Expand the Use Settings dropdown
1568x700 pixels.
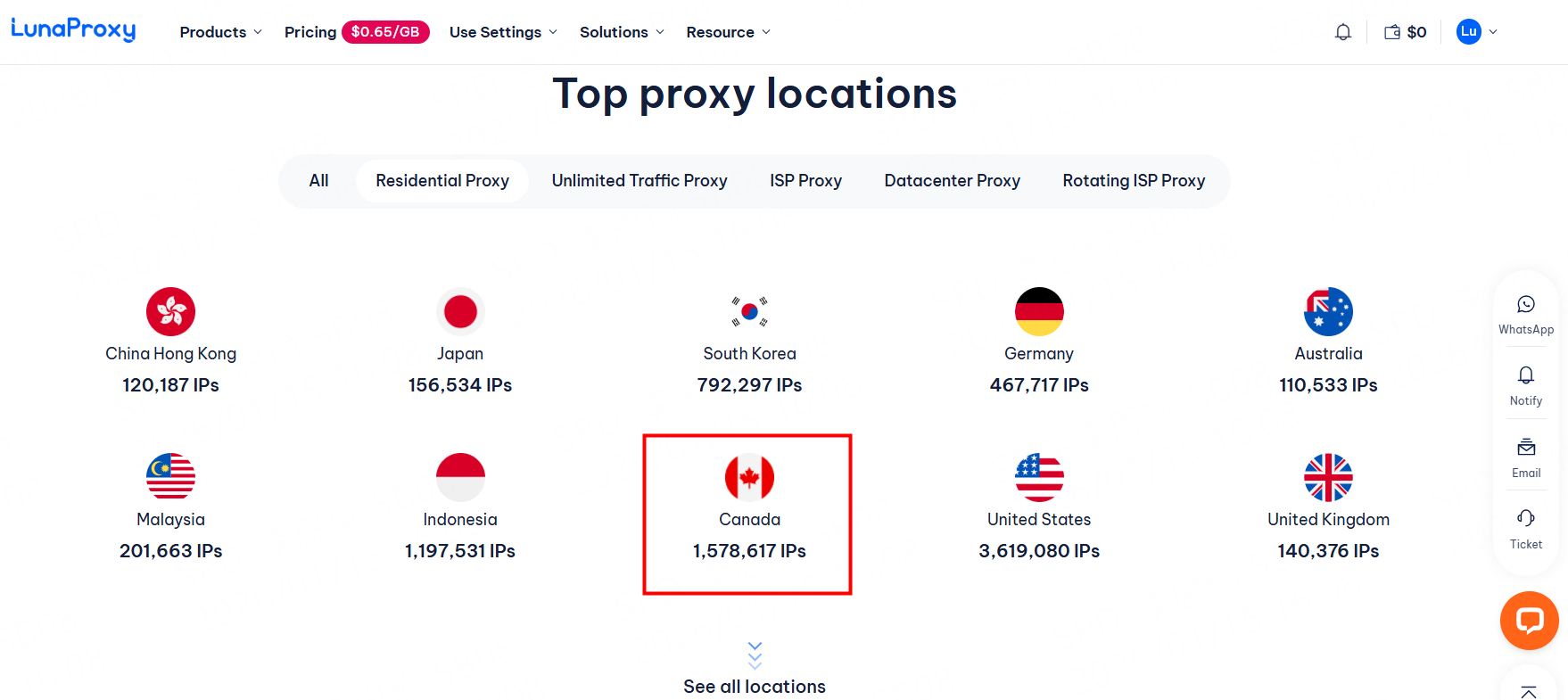click(503, 32)
